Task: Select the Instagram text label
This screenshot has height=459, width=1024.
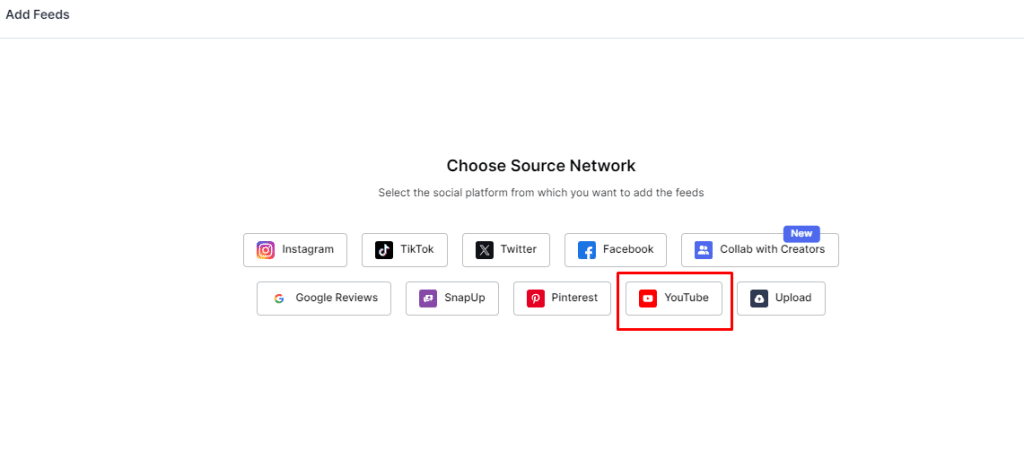Action: click(x=308, y=250)
